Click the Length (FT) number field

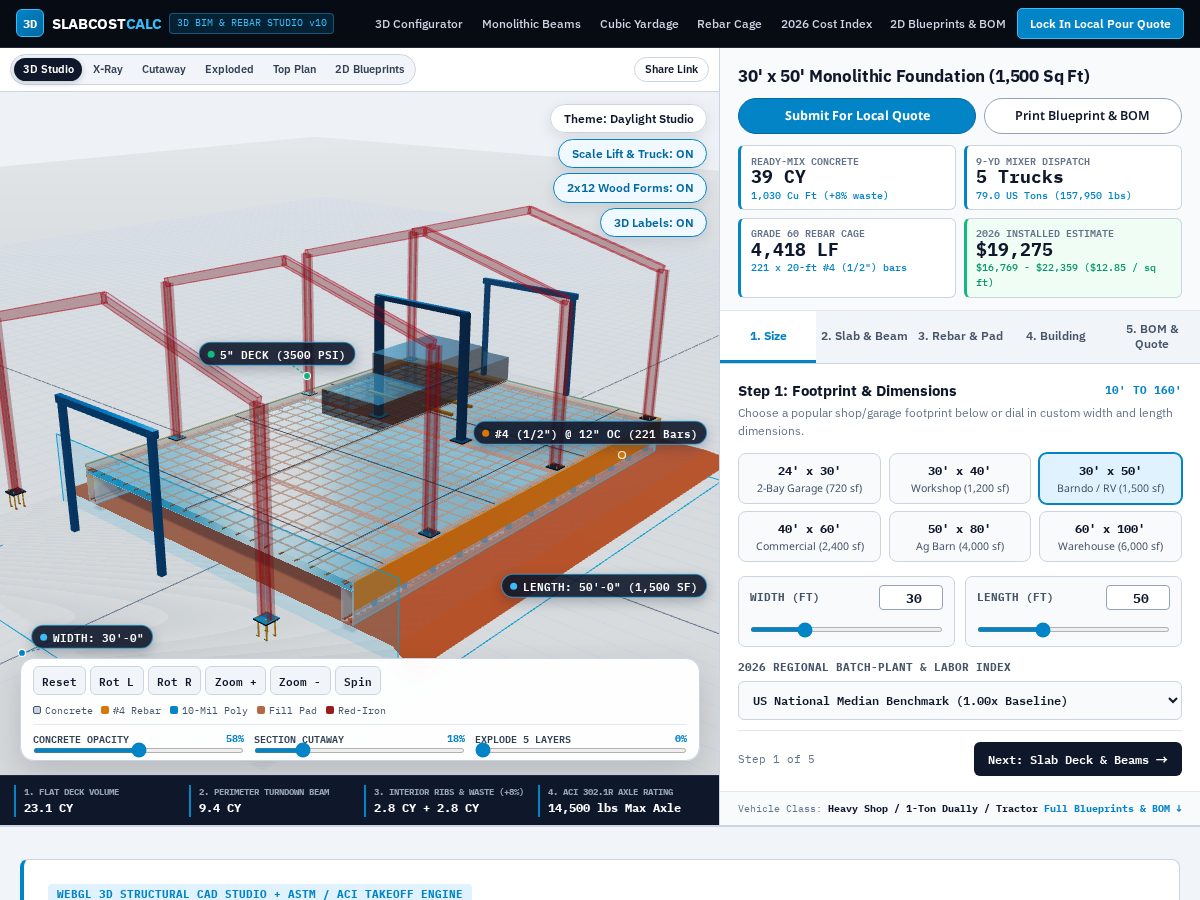point(1138,598)
